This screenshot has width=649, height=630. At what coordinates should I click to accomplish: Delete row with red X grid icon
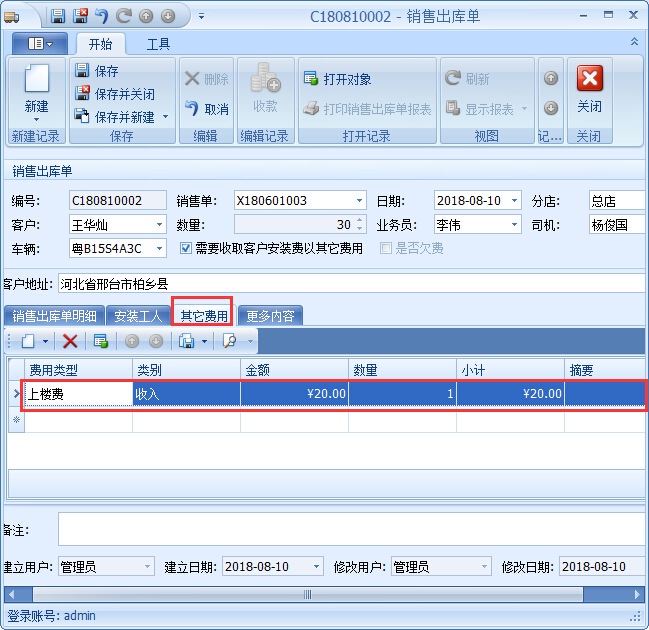click(x=70, y=341)
